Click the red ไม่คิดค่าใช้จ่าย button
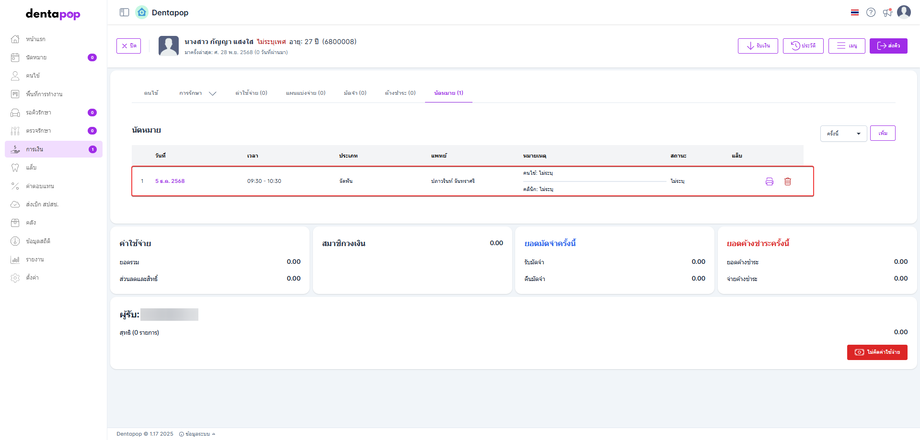 (877, 352)
